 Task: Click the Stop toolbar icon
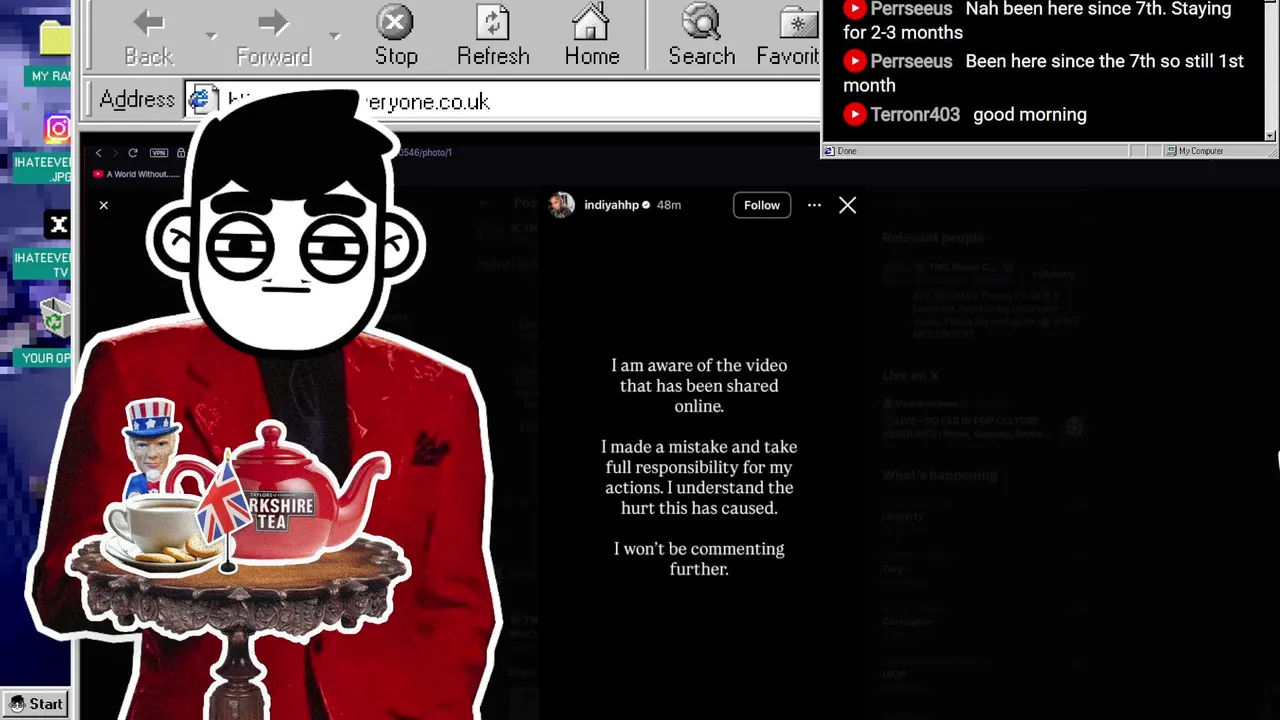point(396,37)
